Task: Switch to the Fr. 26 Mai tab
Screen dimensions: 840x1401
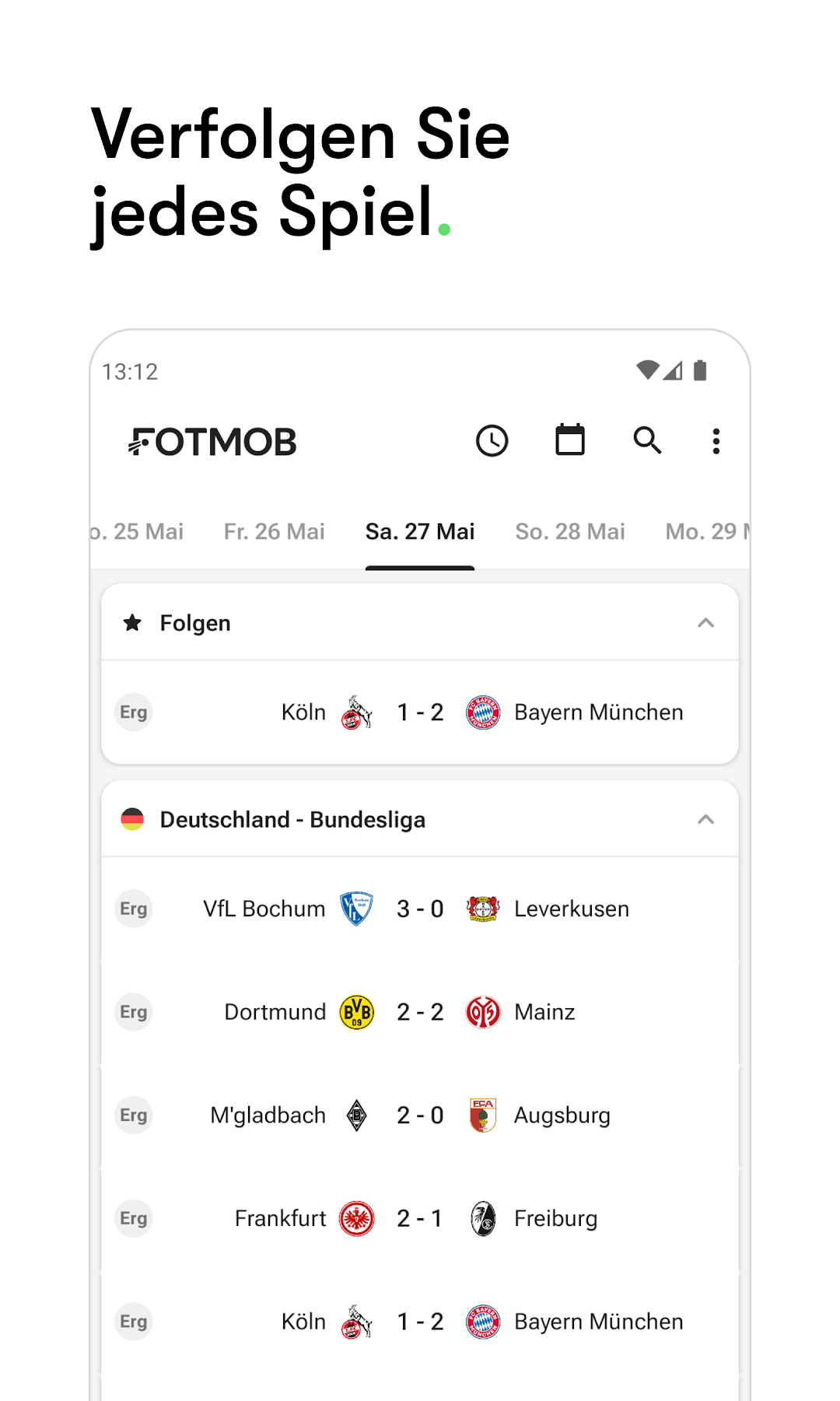Action: [x=274, y=531]
